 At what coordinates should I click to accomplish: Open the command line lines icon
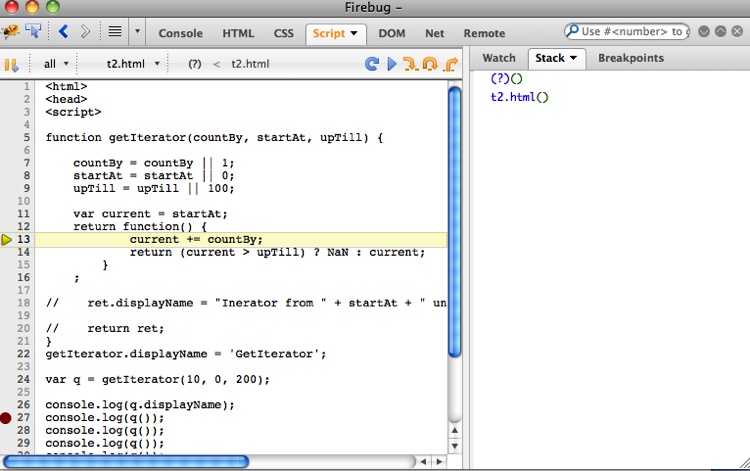(115, 32)
